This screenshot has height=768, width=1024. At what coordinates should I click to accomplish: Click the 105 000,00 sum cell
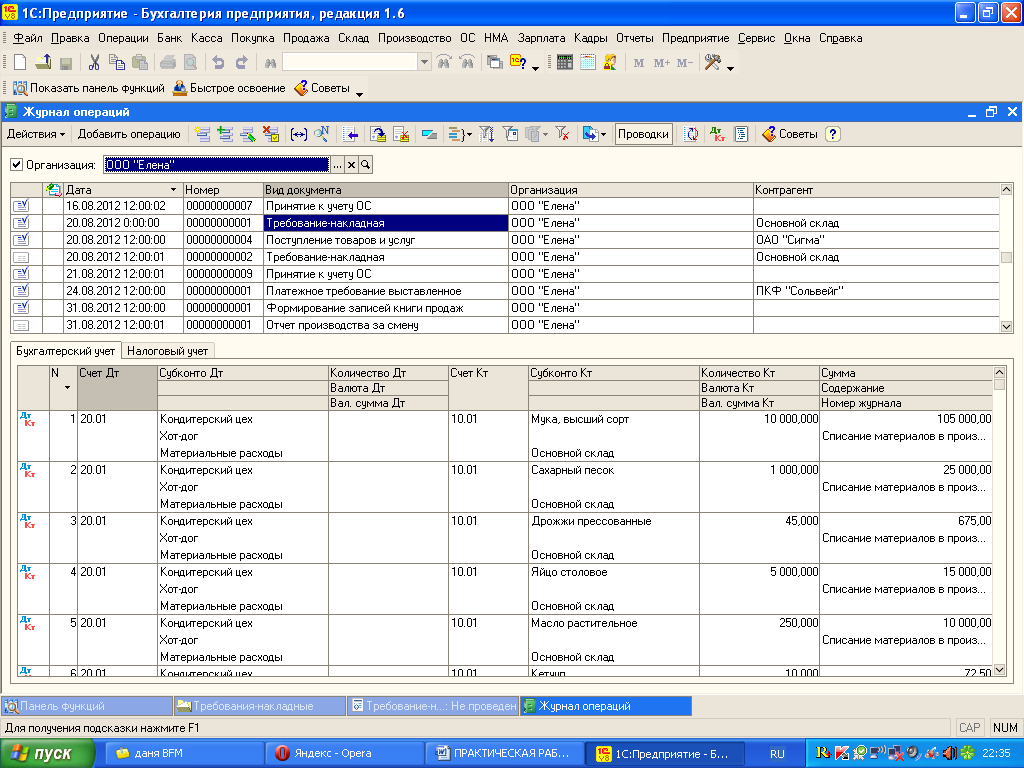point(906,419)
